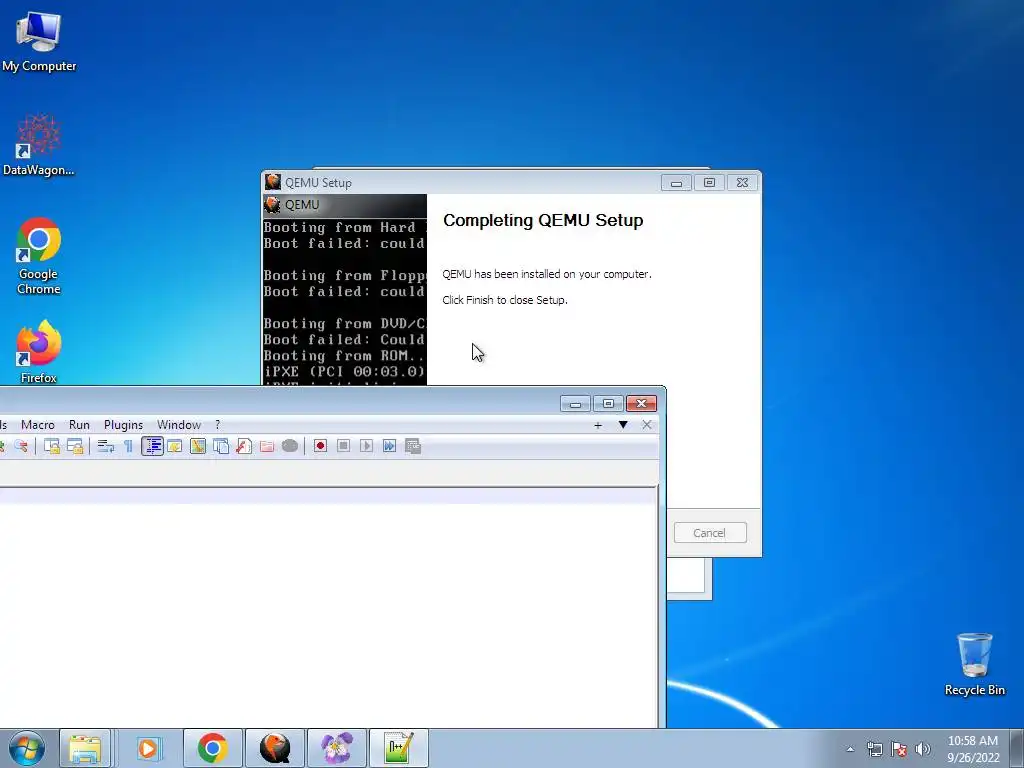The image size is (1024, 768).
Task: Open the user-defined language dialog icon
Action: (174, 446)
